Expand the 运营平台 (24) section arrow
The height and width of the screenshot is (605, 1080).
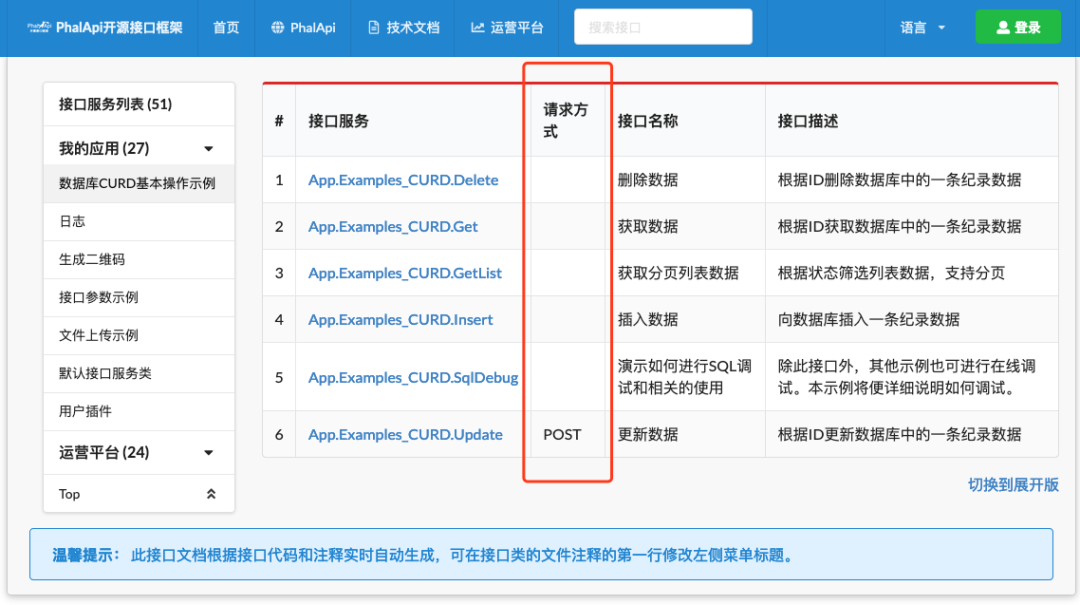(x=209, y=453)
